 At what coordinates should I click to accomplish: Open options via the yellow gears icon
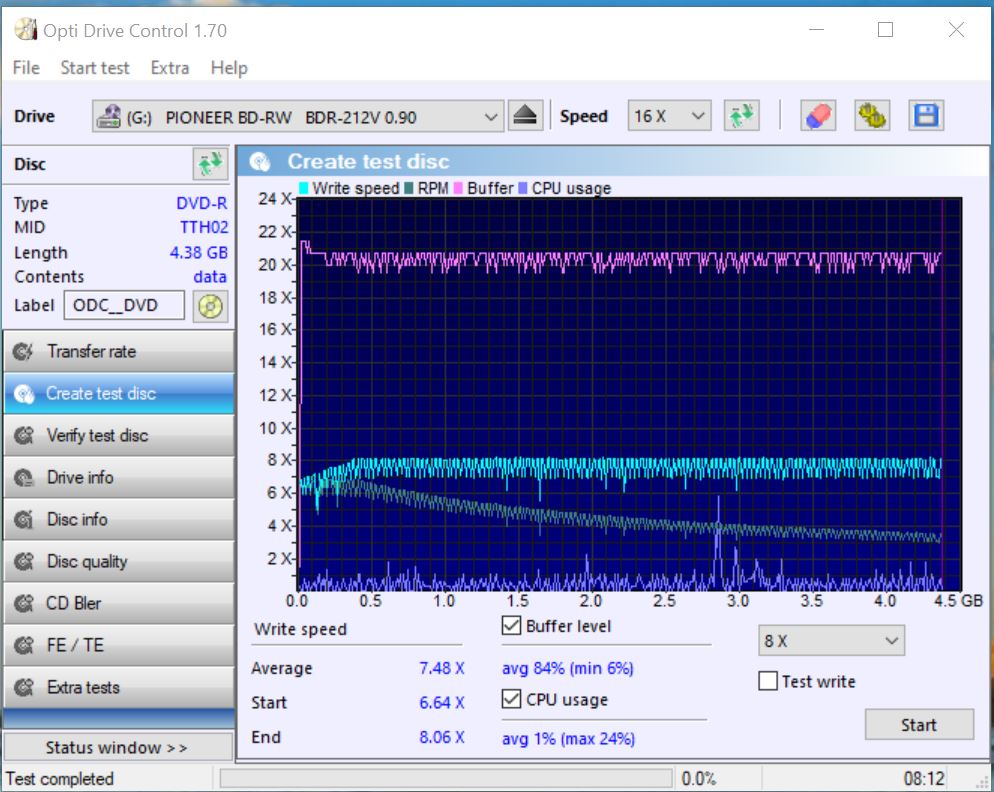[872, 116]
